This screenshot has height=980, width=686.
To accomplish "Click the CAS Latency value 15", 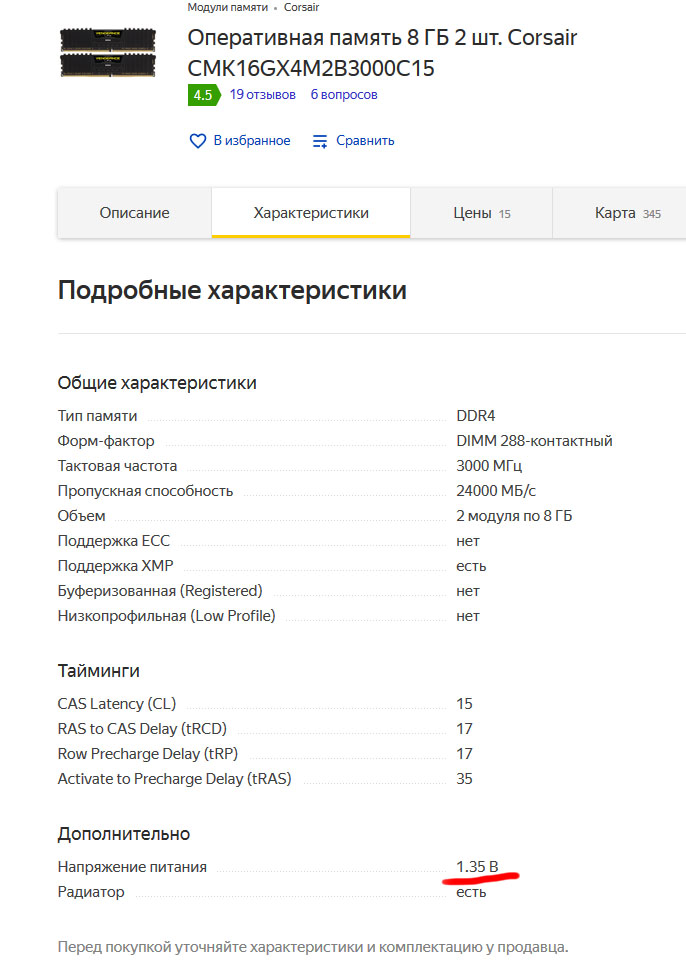I will tap(464, 704).
